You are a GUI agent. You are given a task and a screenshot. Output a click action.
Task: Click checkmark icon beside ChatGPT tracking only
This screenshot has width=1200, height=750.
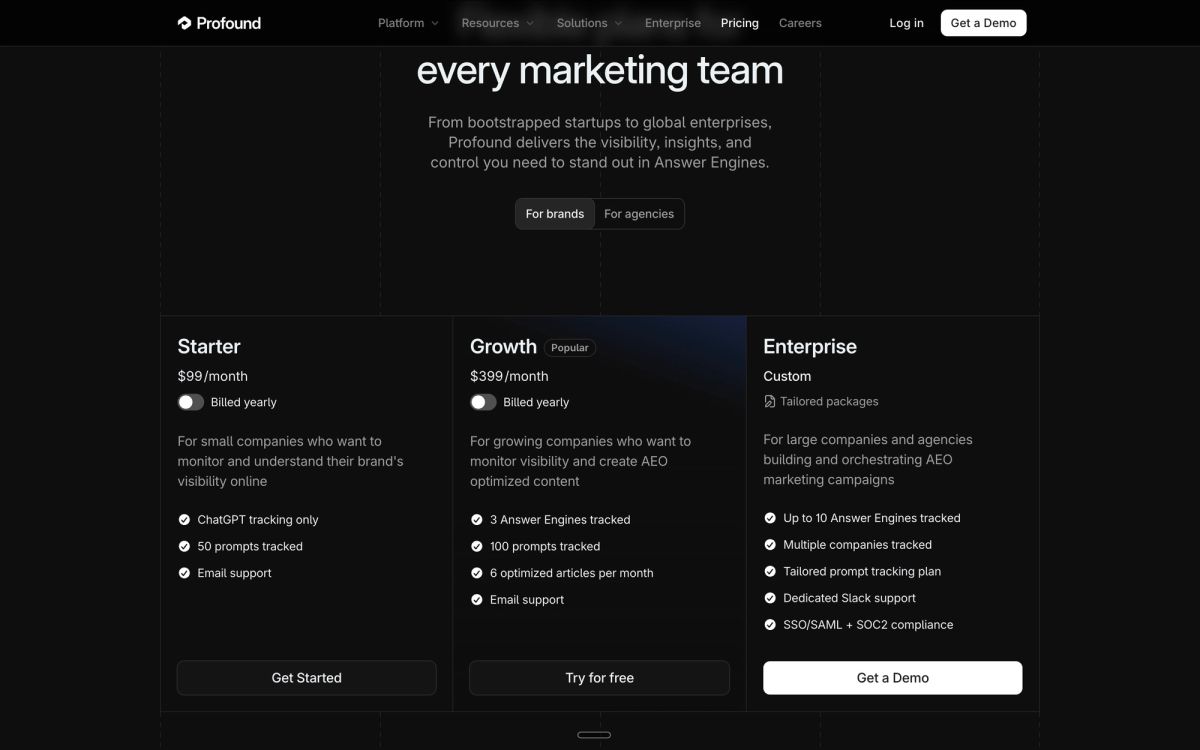pyautogui.click(x=184, y=520)
